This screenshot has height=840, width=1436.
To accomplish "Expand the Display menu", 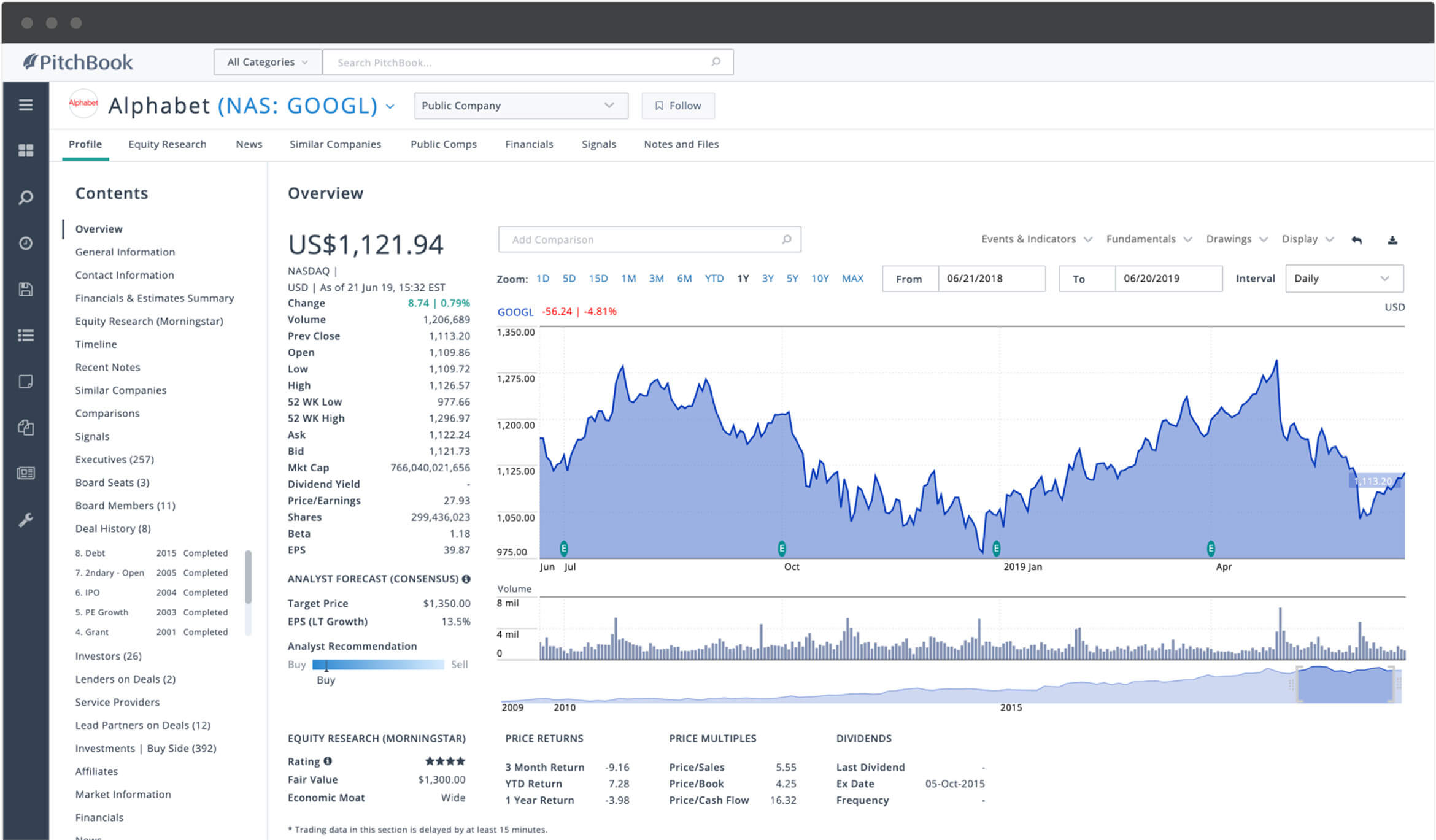I will (1308, 239).
